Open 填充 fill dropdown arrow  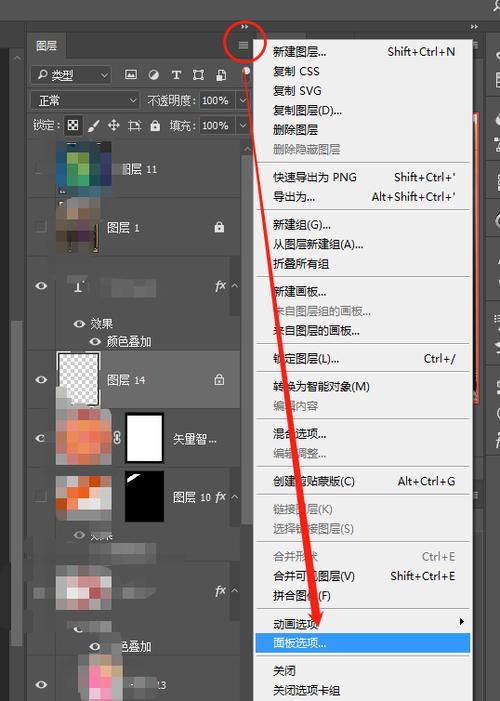(243, 126)
